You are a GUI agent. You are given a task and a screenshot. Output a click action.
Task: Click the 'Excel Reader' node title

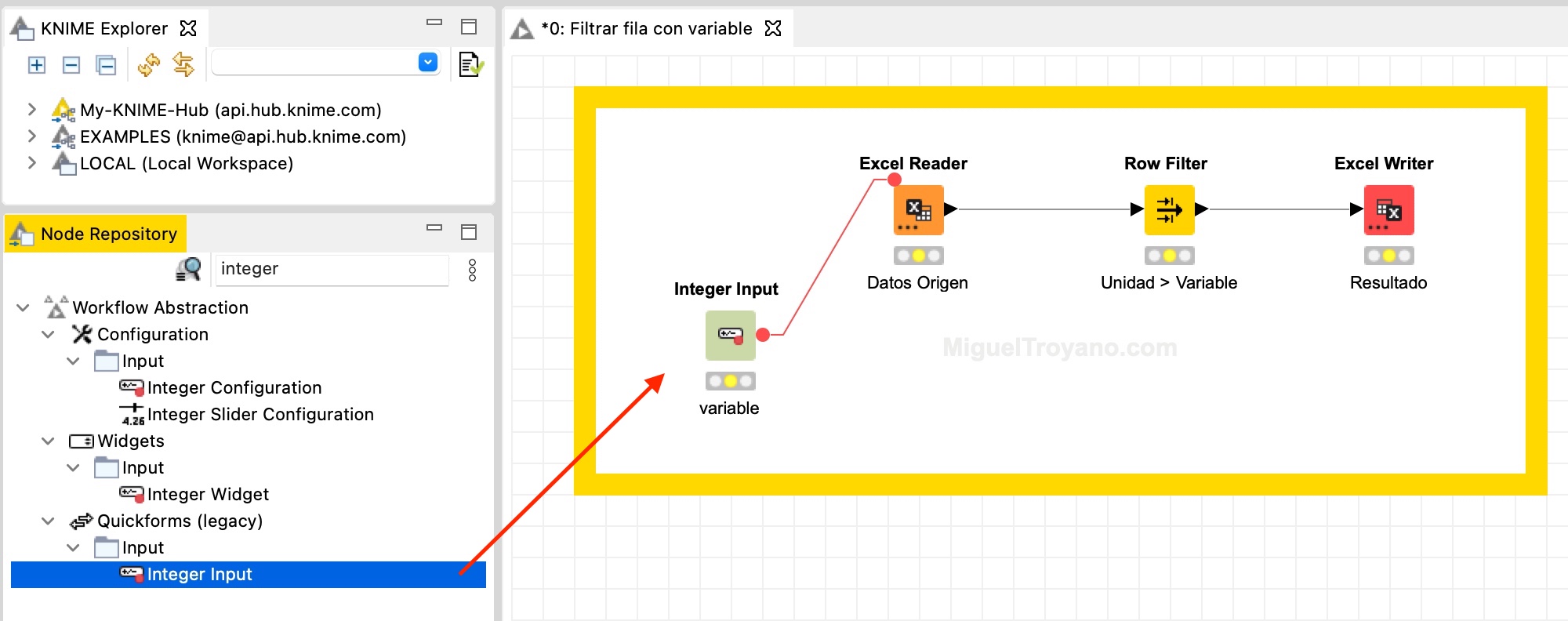[x=913, y=164]
